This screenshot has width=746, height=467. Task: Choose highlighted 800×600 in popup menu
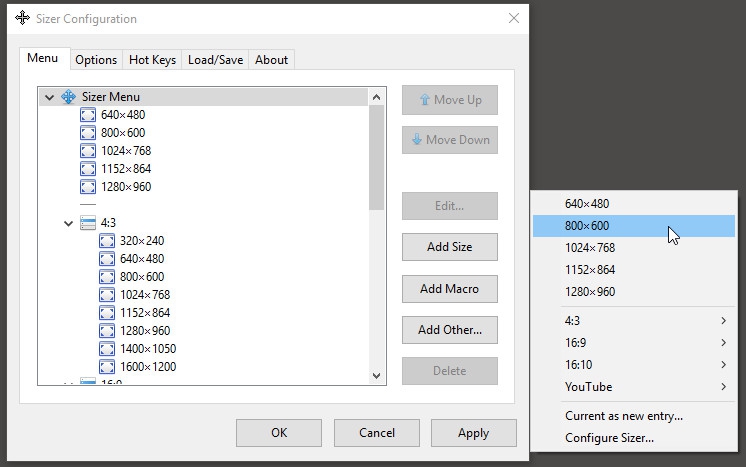[634, 226]
